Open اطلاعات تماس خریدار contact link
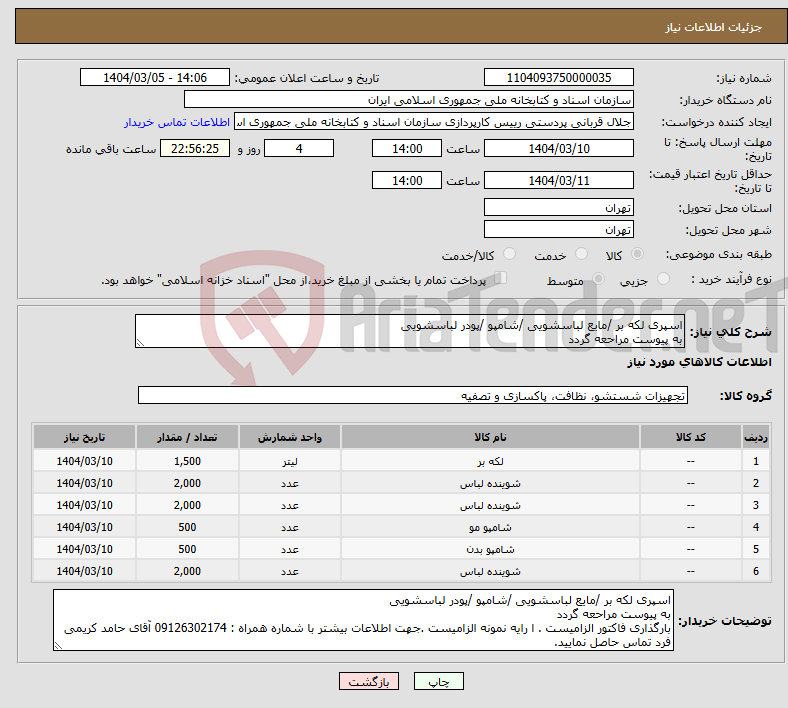The width and height of the screenshot is (788, 708). point(177,122)
